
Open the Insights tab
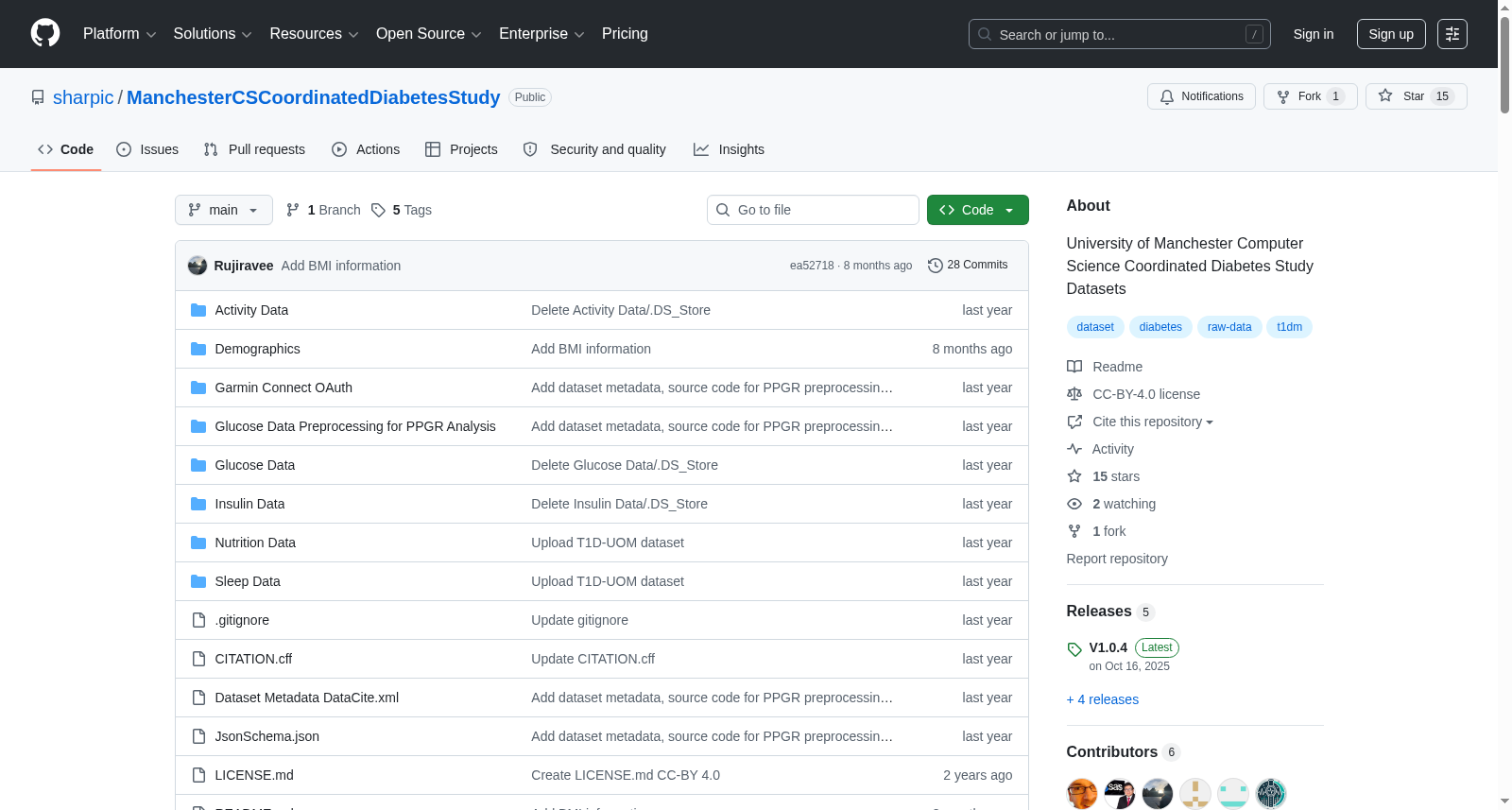pos(729,149)
